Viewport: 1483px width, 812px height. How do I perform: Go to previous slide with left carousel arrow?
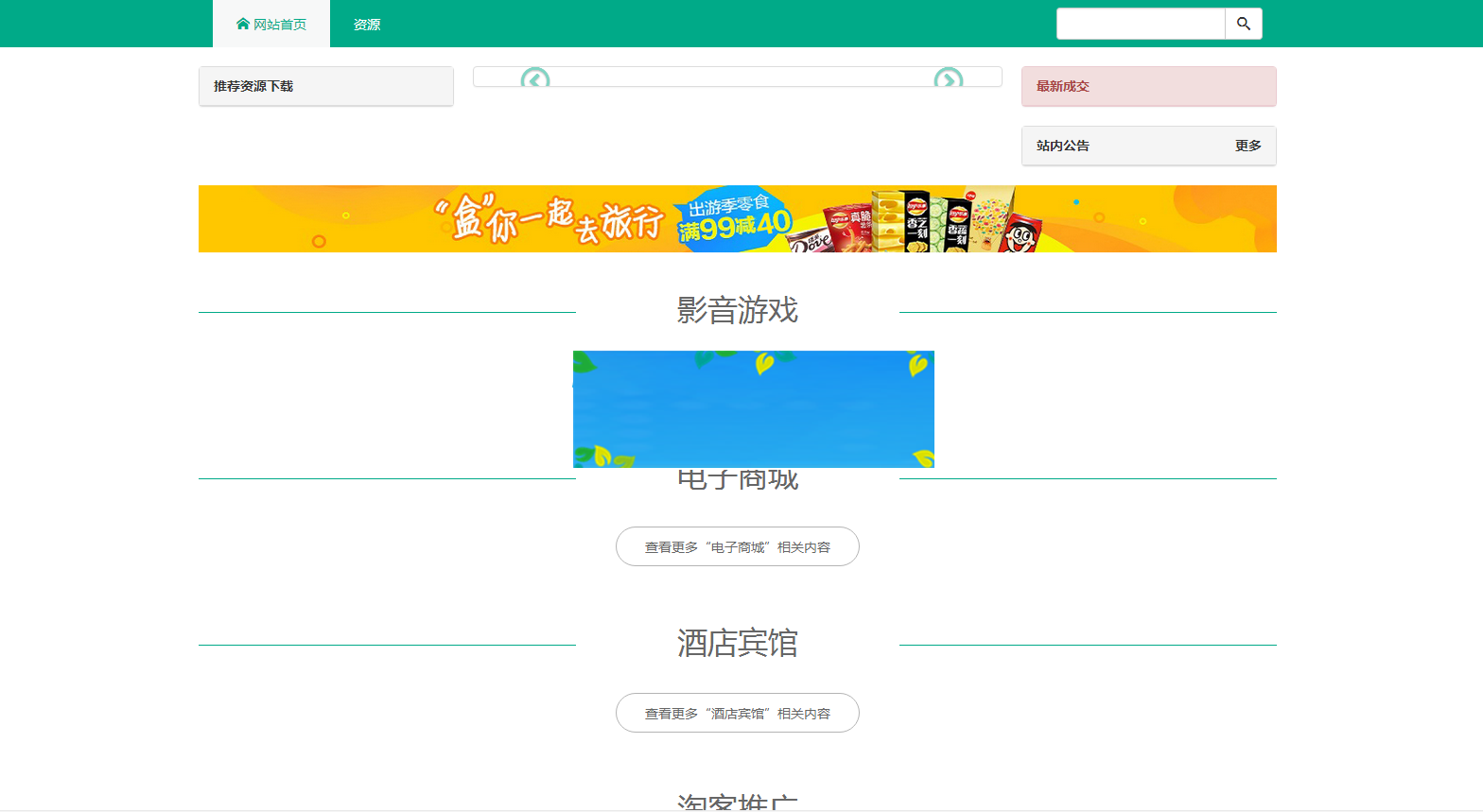pyautogui.click(x=535, y=79)
